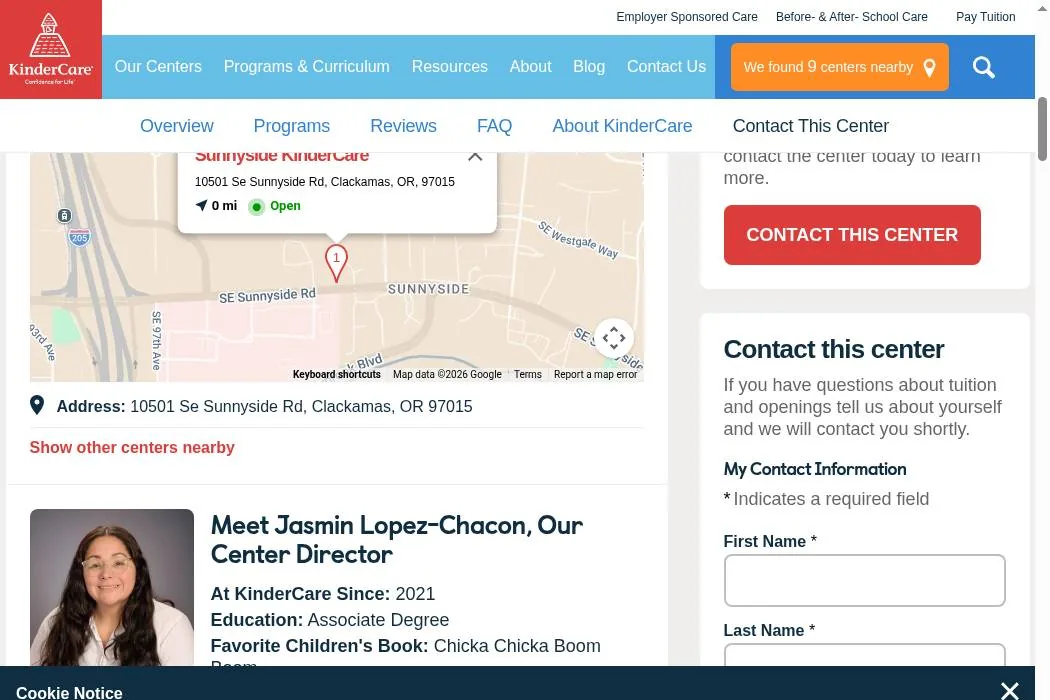The height and width of the screenshot is (700, 1050).
Task: Click the transit station icon on map
Action: [64, 216]
